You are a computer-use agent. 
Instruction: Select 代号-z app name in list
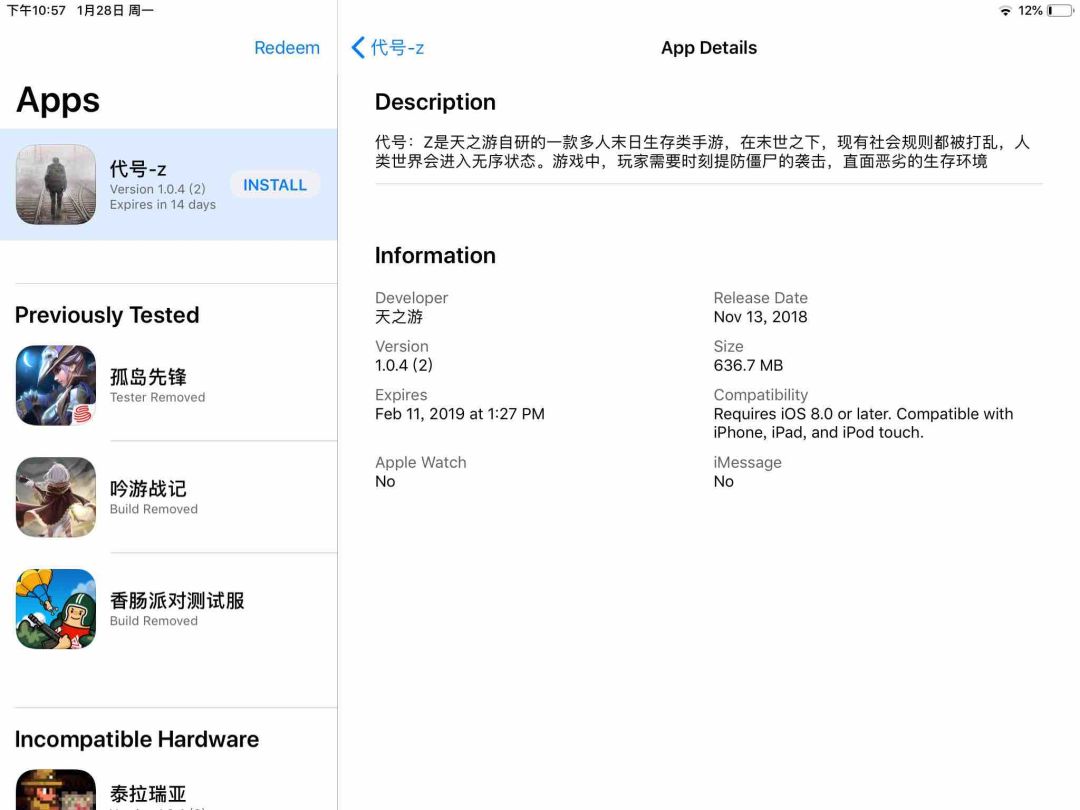[x=138, y=169]
